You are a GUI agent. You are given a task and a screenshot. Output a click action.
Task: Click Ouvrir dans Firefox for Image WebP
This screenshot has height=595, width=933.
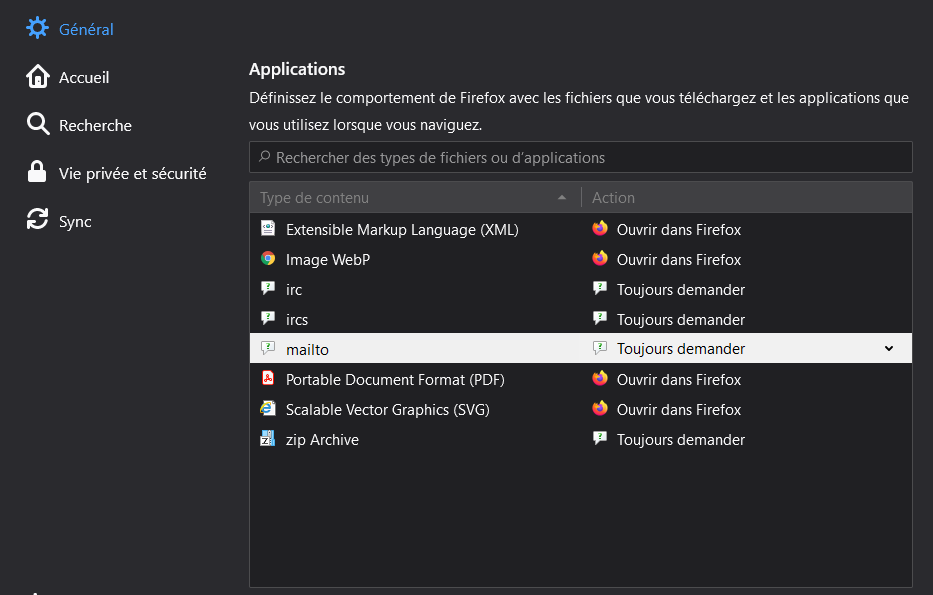pyautogui.click(x=679, y=259)
